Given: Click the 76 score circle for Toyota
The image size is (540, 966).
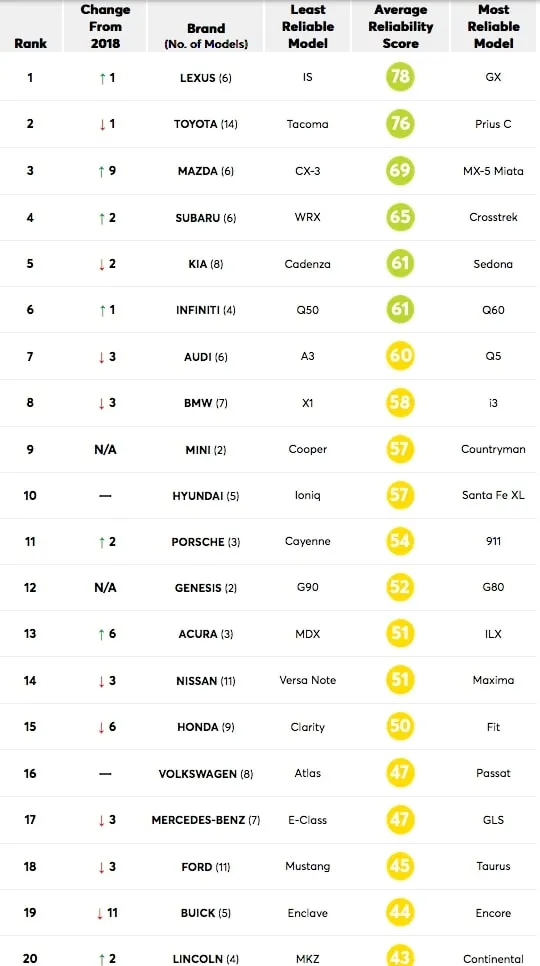Looking at the screenshot, I should (400, 123).
